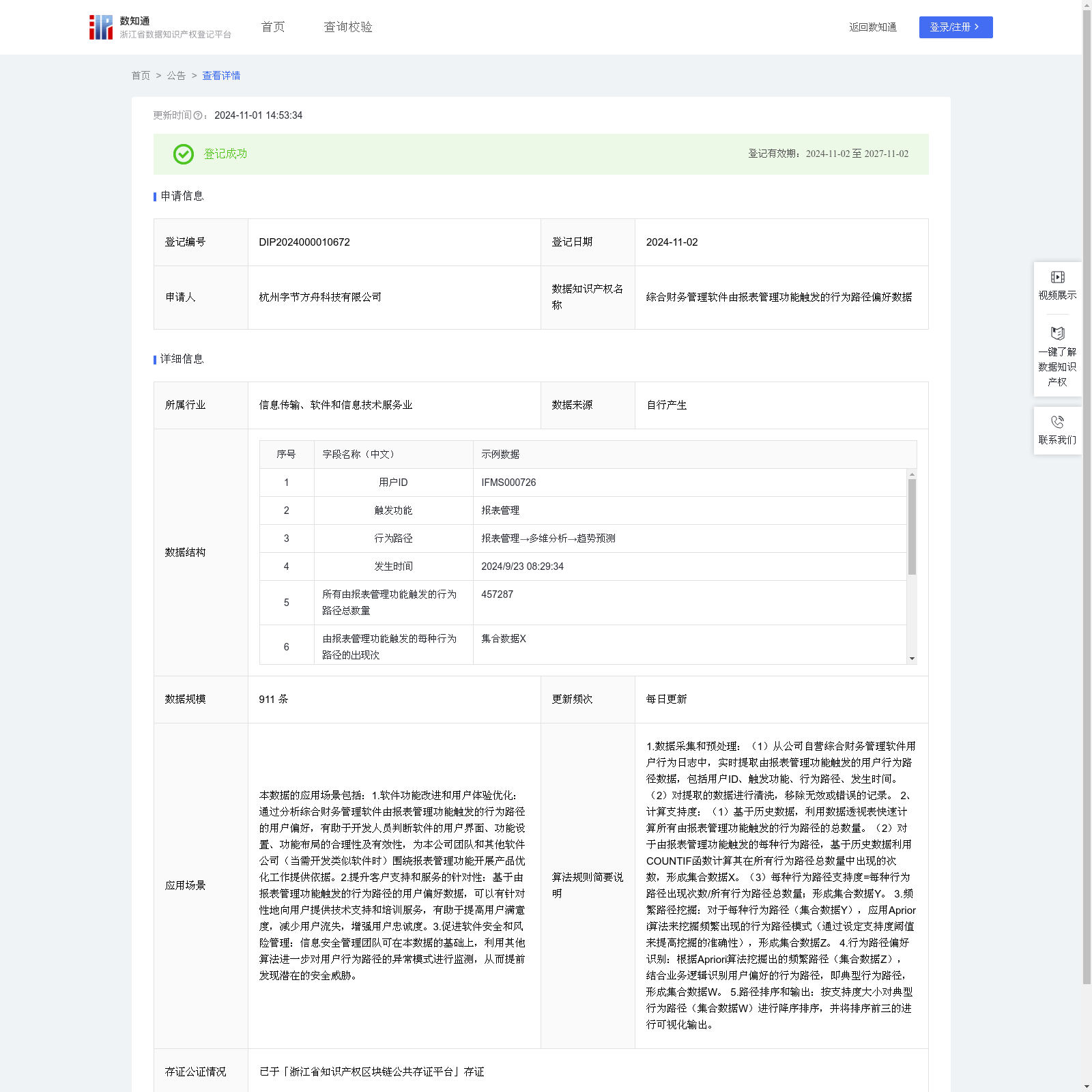Click the 联系我们 phone icon
The height and width of the screenshot is (1092, 1092).
point(1057,422)
